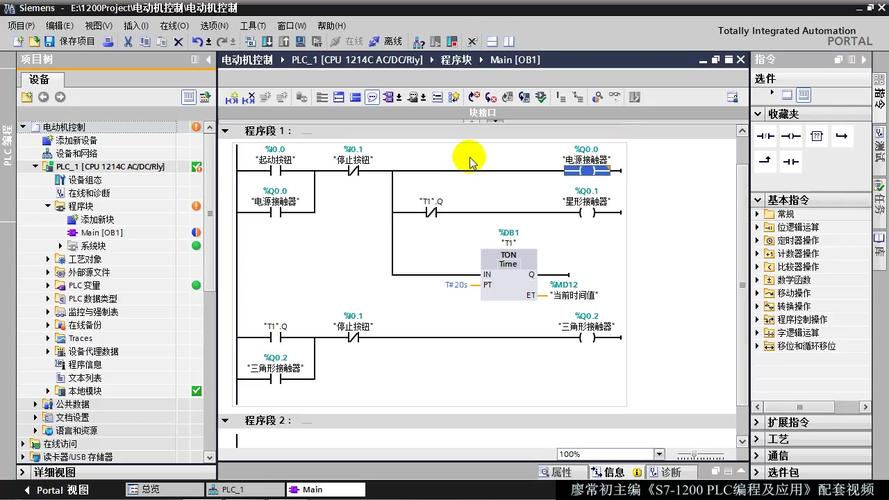Viewport: 889px width, 500px height.
Task: Collapse the 程序块 folder node
Action: point(48,206)
